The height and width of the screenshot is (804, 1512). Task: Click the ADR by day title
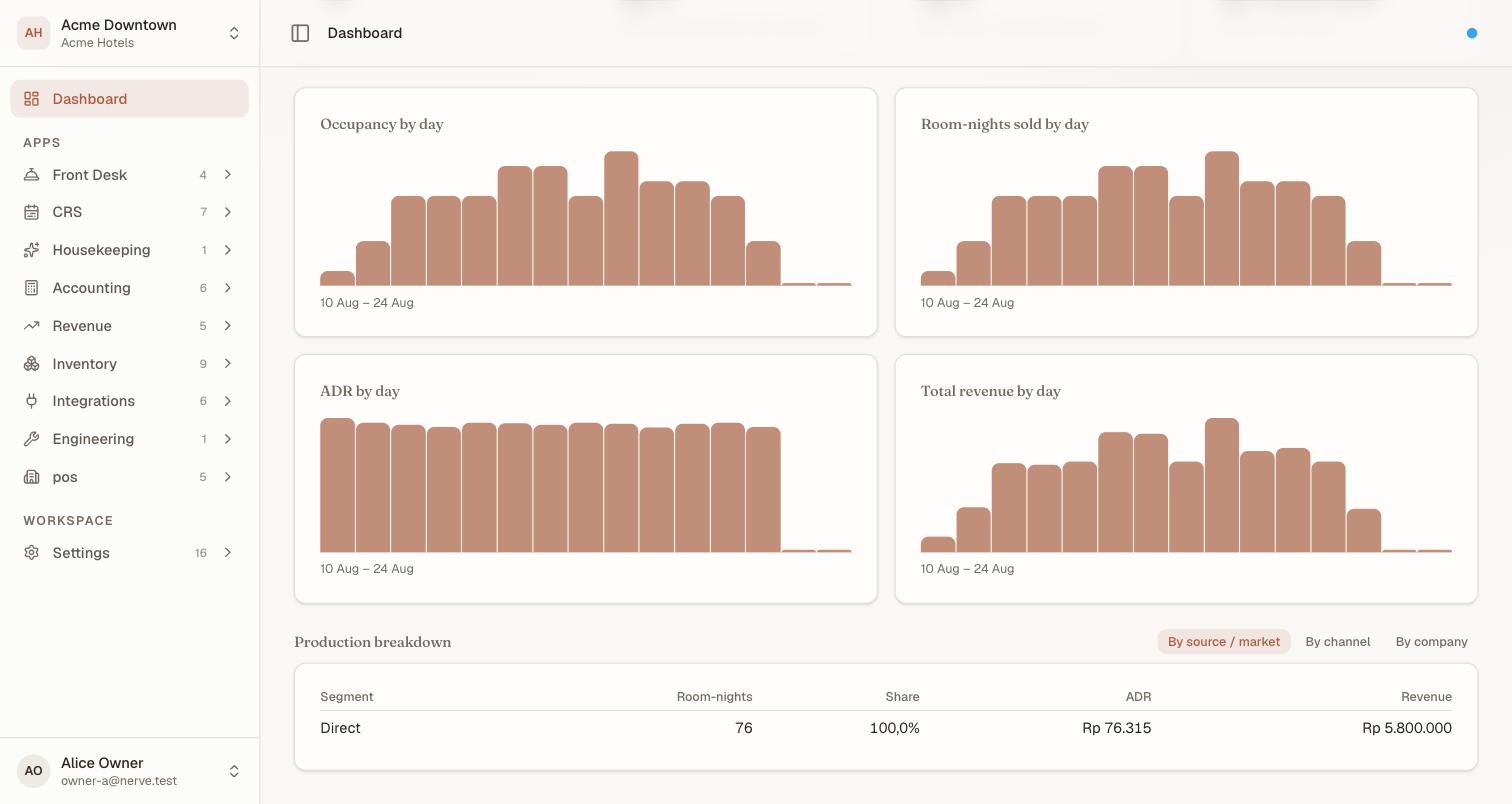(360, 391)
